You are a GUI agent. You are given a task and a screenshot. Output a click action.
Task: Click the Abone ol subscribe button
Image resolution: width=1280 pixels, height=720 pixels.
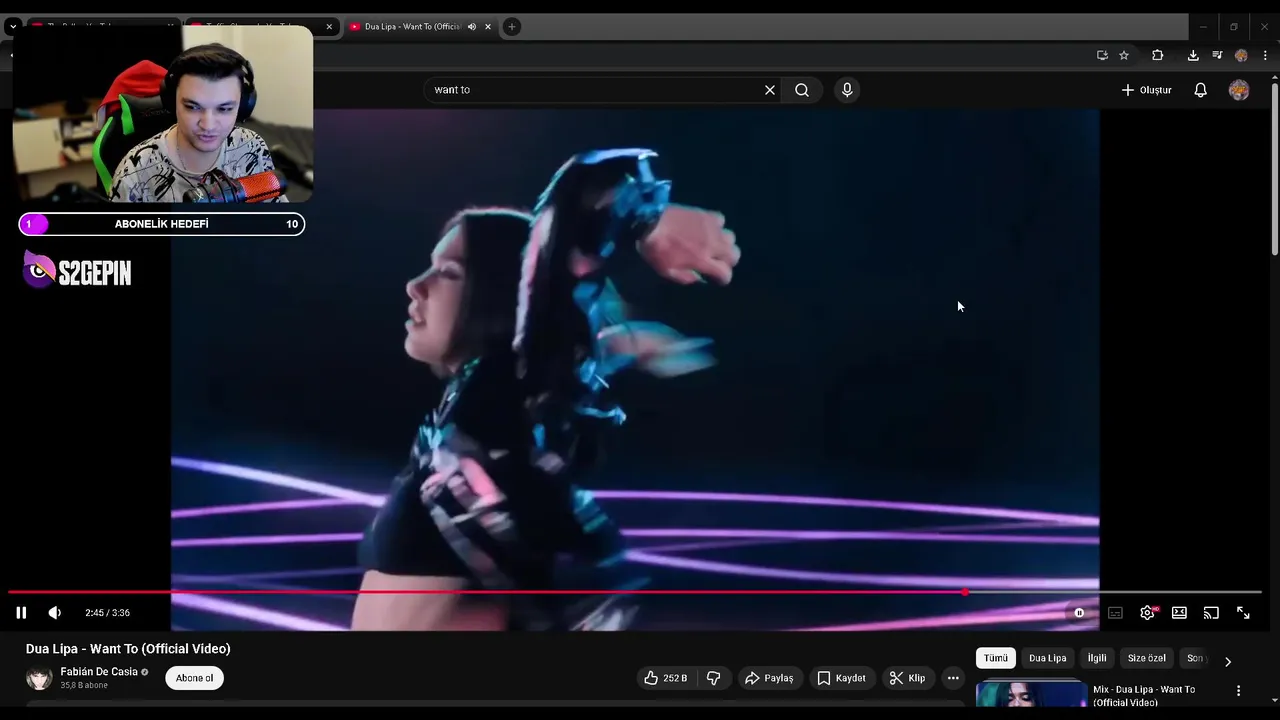click(x=195, y=678)
